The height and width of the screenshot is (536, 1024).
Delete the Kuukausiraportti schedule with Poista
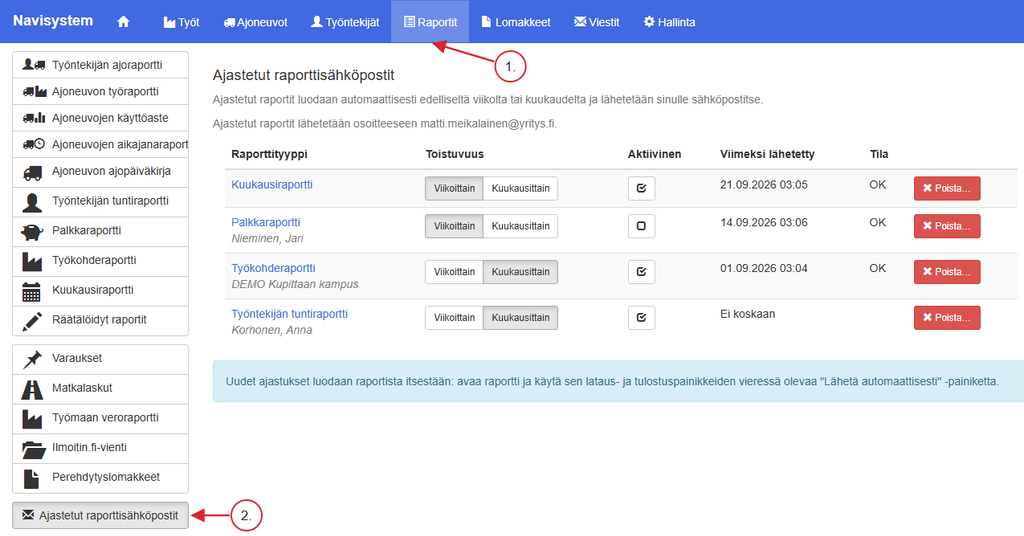(x=947, y=188)
